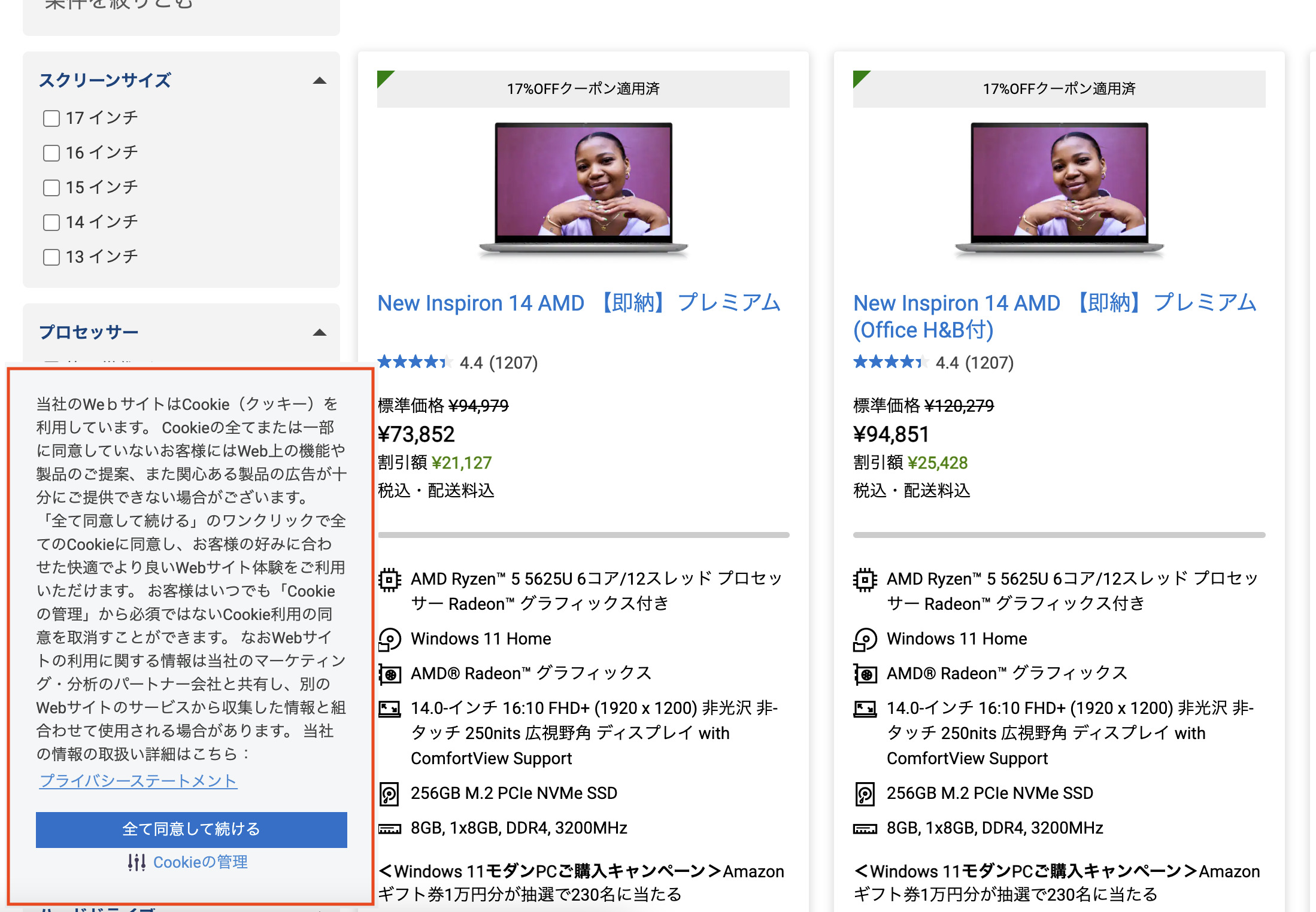Screen dimensions: 1316x912
Task: Click 4.4 (1207) review count, first product
Action: [x=499, y=363]
